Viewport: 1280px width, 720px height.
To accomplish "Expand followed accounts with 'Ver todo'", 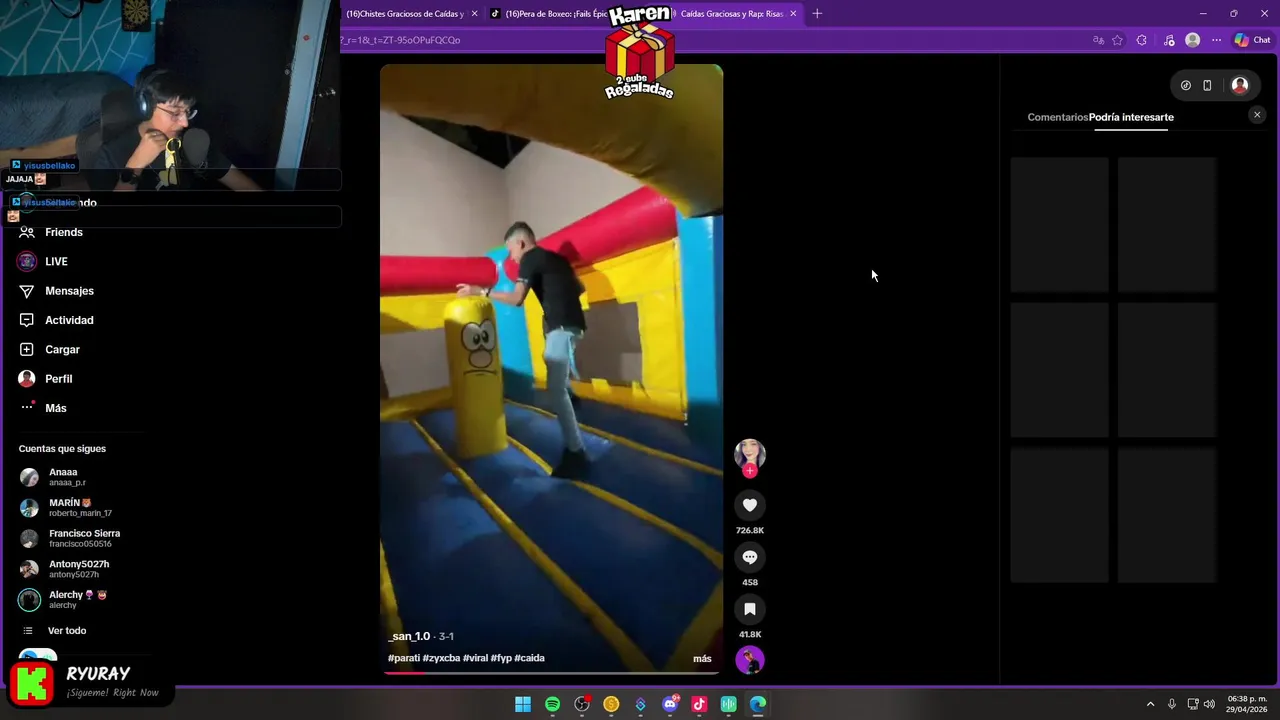I will (x=67, y=630).
